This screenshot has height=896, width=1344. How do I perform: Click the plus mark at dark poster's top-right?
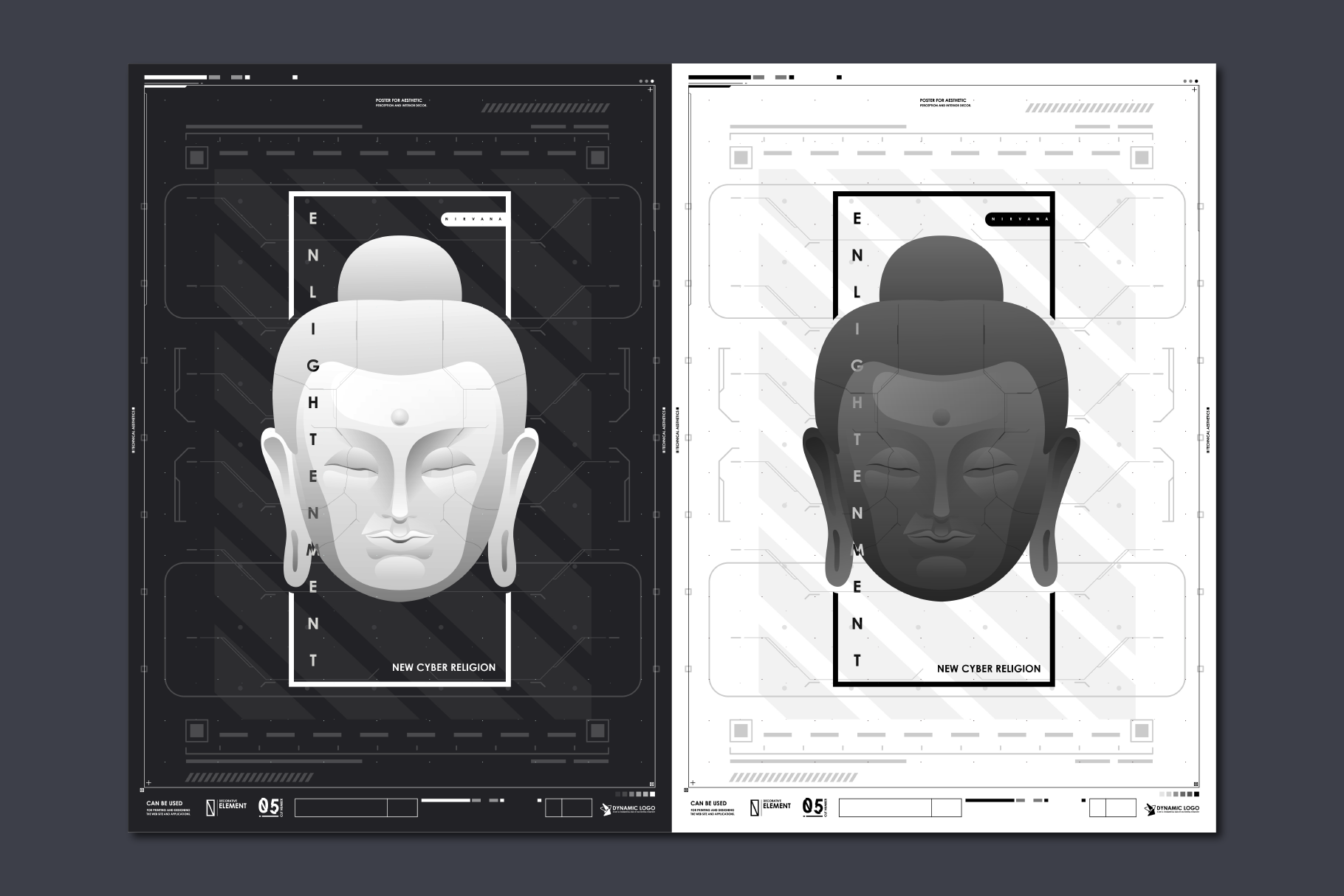point(650,90)
